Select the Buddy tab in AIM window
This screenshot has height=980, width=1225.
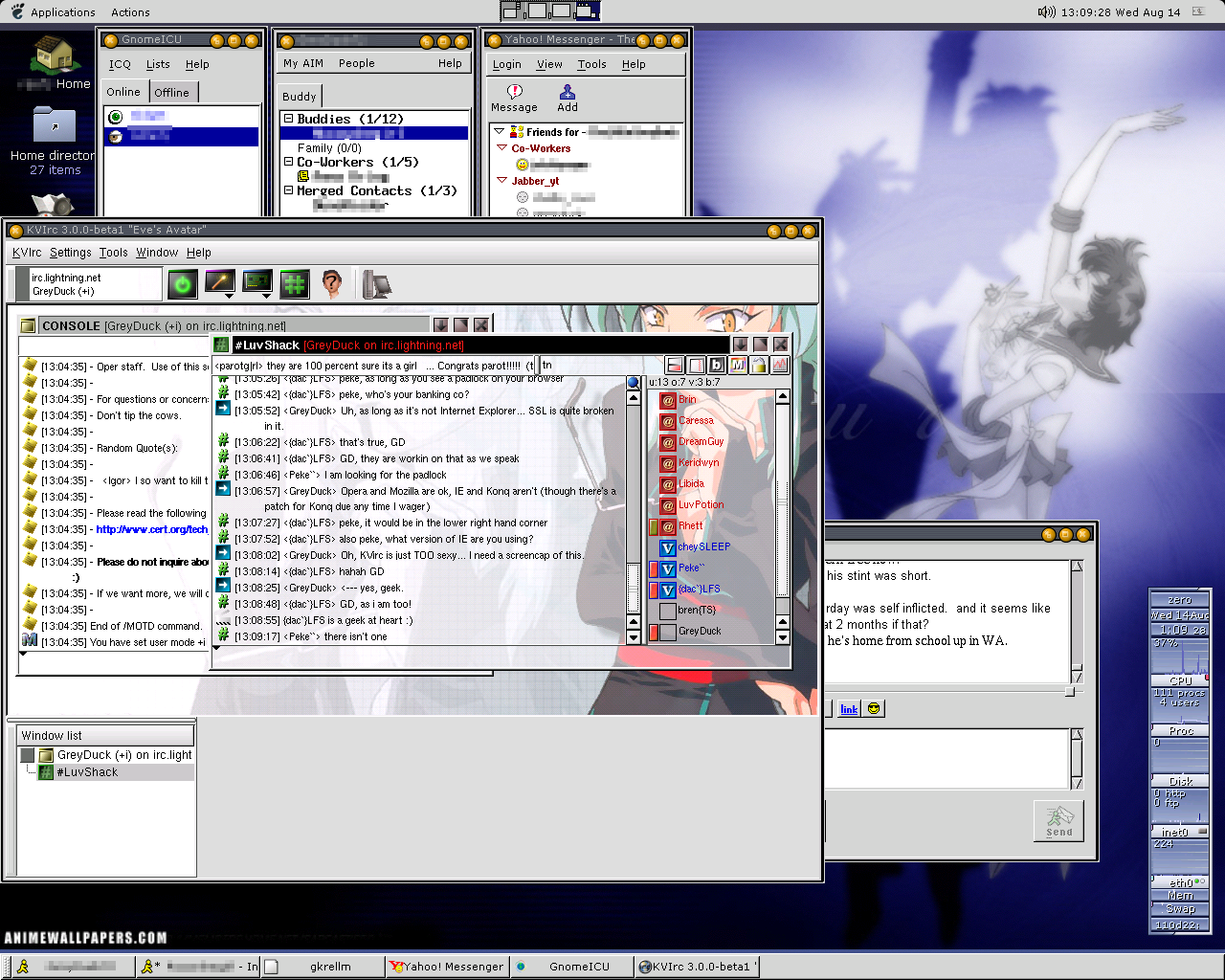299,97
